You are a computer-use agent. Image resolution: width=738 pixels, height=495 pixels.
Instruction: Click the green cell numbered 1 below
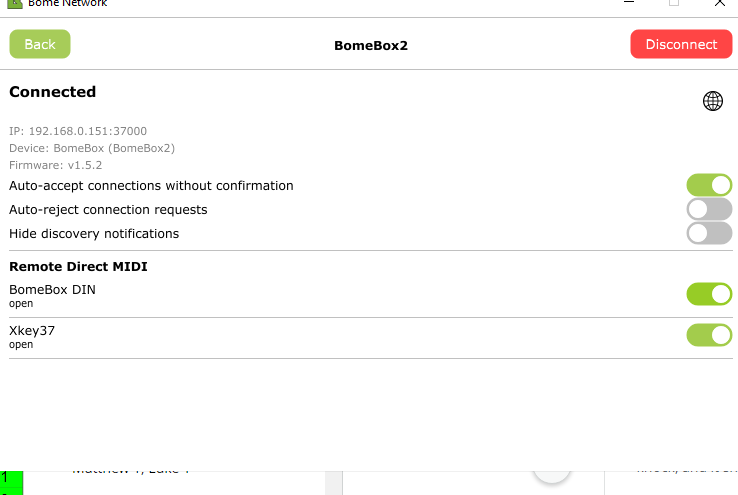point(11,479)
